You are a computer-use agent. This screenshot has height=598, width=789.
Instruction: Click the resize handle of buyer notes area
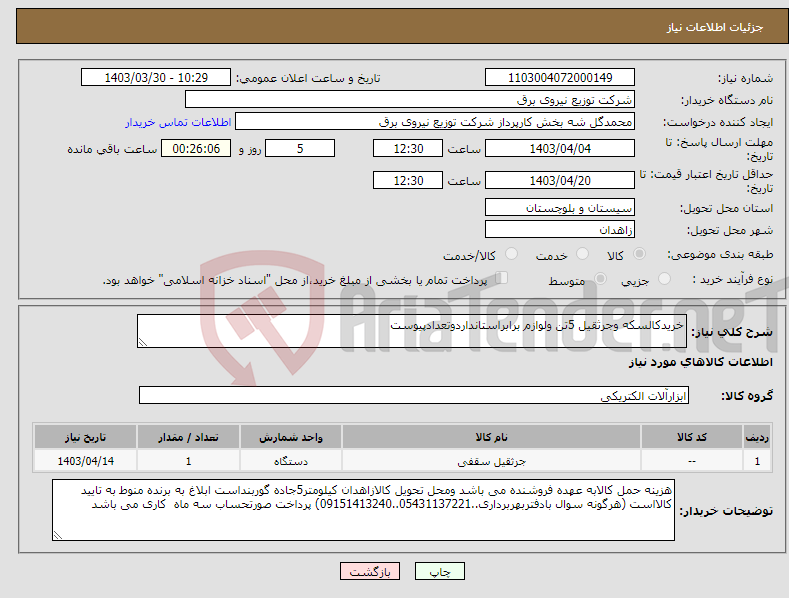[x=58, y=535]
